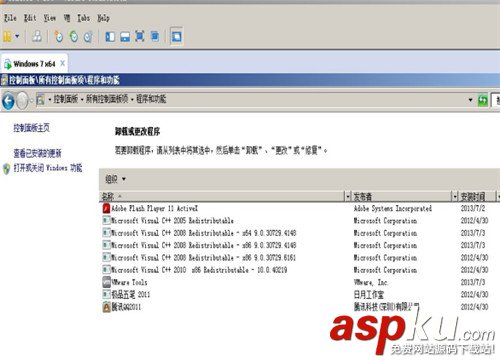Expand the 组织 dropdown menu

[x=115, y=179]
